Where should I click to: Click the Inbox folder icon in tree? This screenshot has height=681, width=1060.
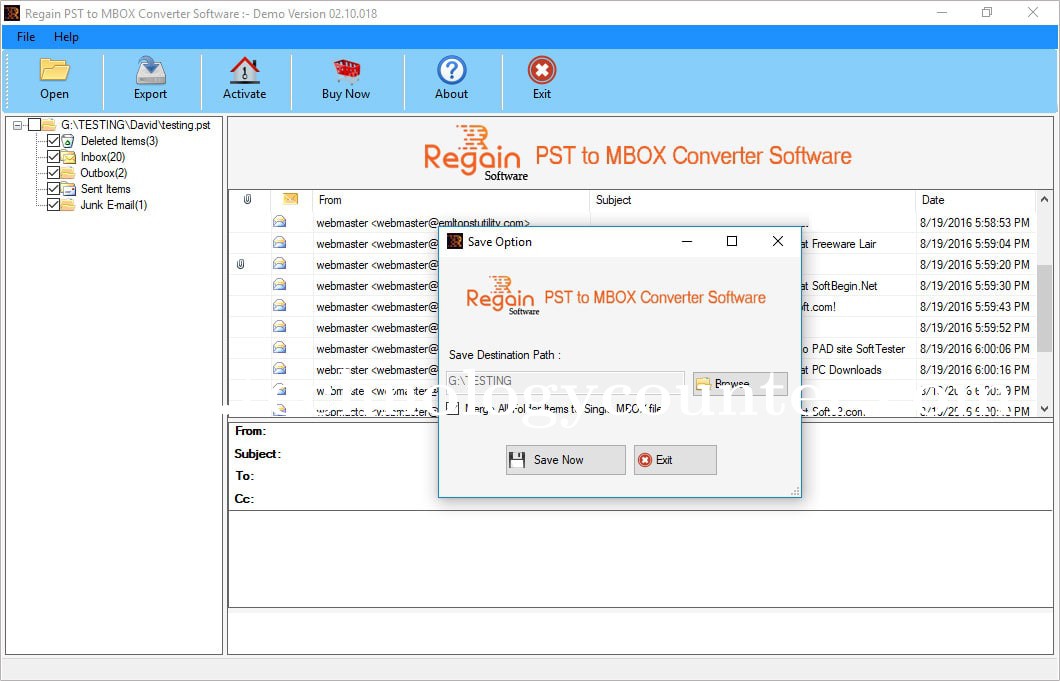point(68,157)
